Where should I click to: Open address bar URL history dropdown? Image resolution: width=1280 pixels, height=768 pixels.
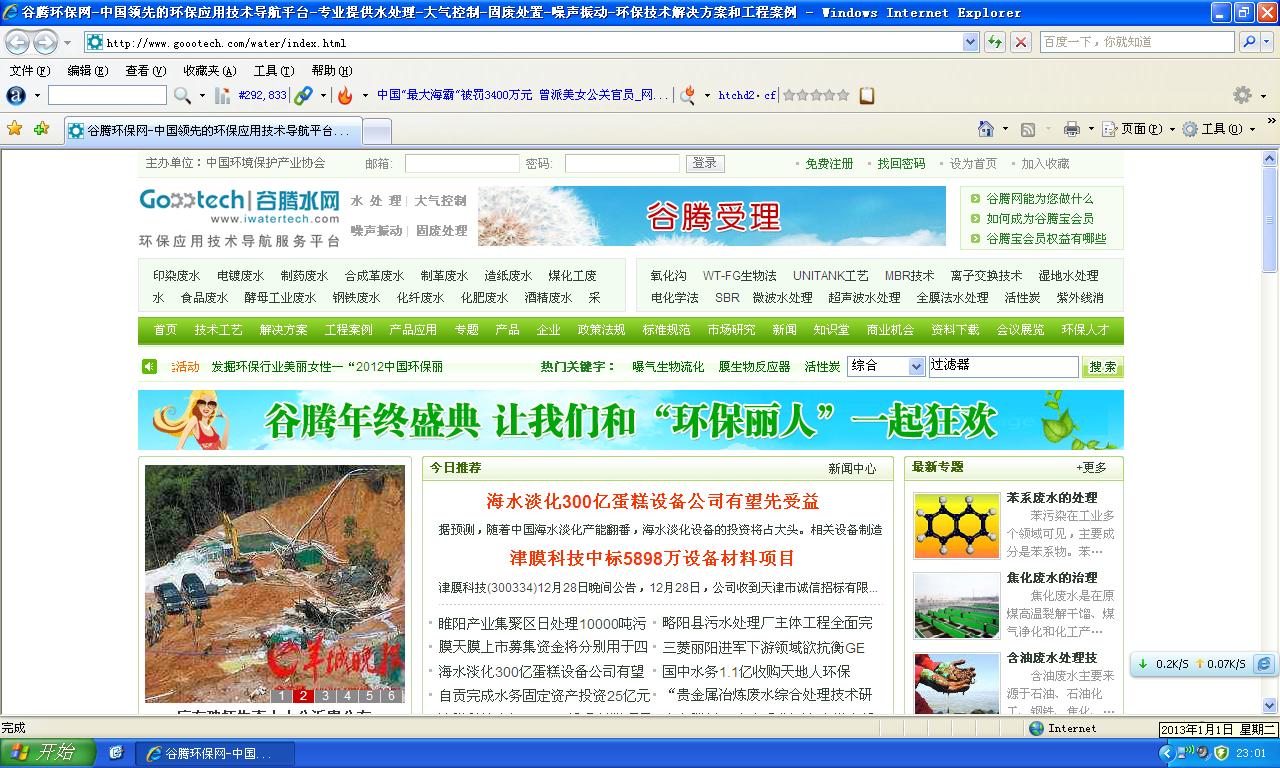pos(970,42)
